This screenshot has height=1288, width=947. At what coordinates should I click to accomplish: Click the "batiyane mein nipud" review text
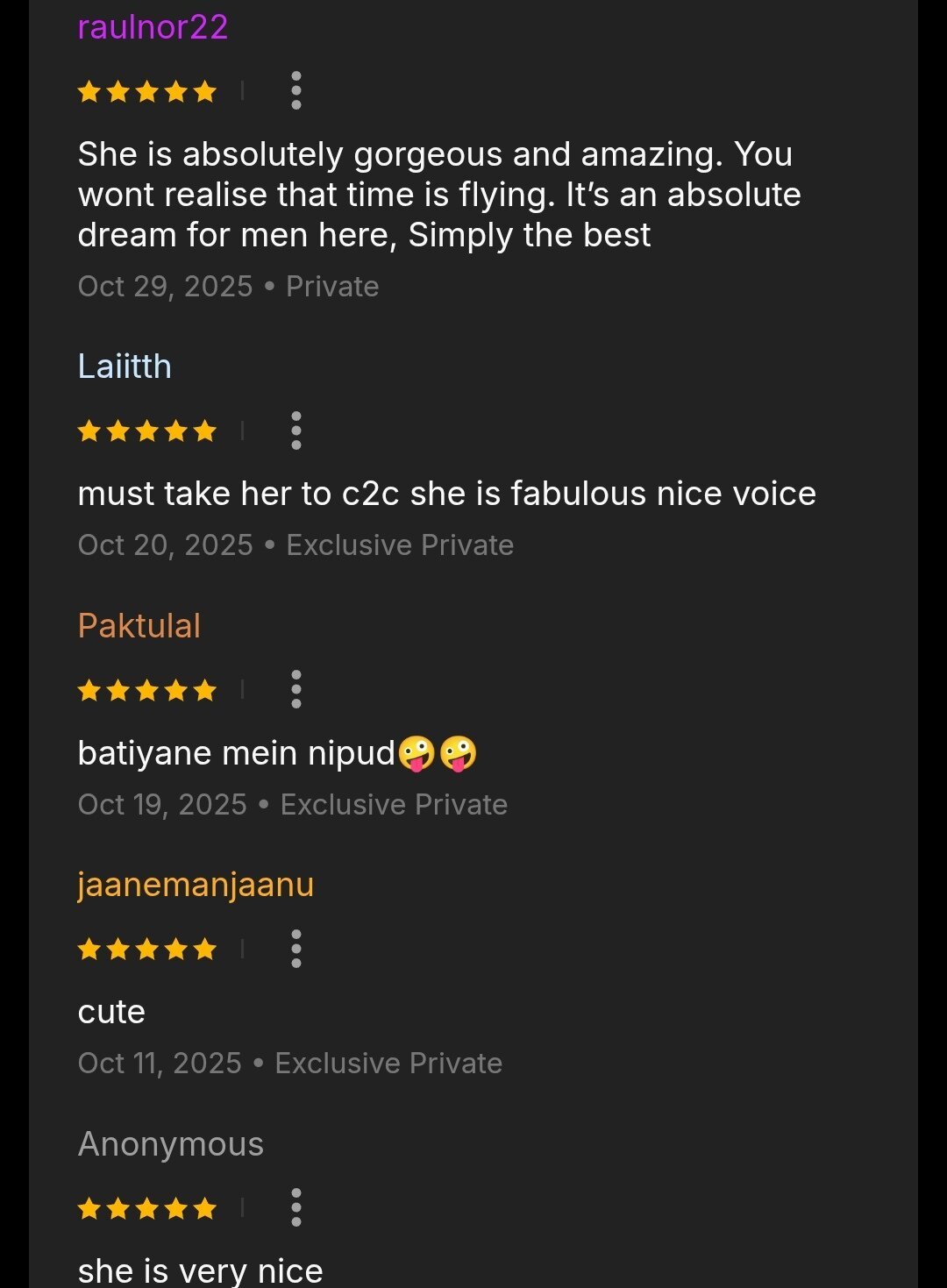point(277,753)
